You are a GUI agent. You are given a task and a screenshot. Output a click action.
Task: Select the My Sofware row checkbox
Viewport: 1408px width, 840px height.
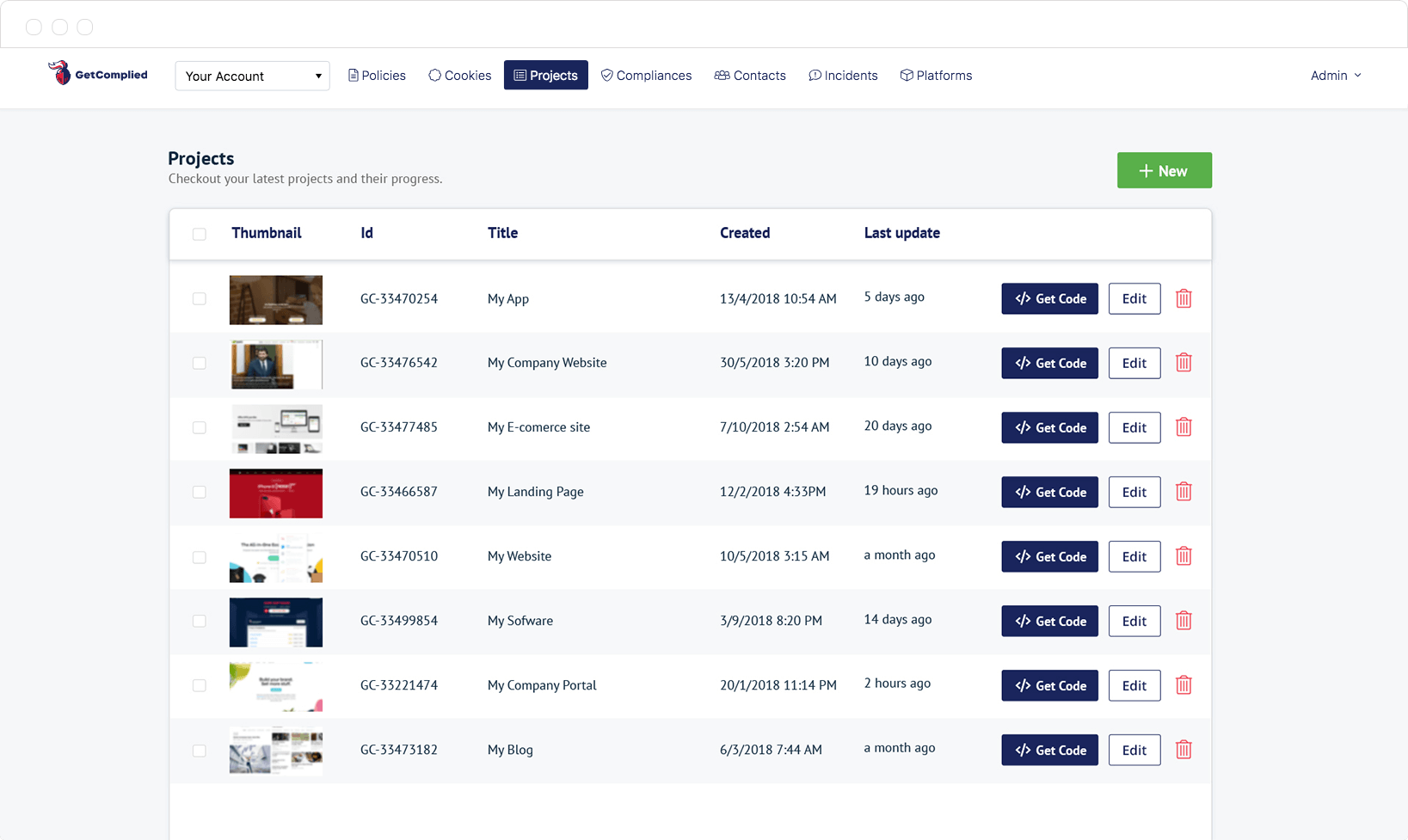point(200,621)
